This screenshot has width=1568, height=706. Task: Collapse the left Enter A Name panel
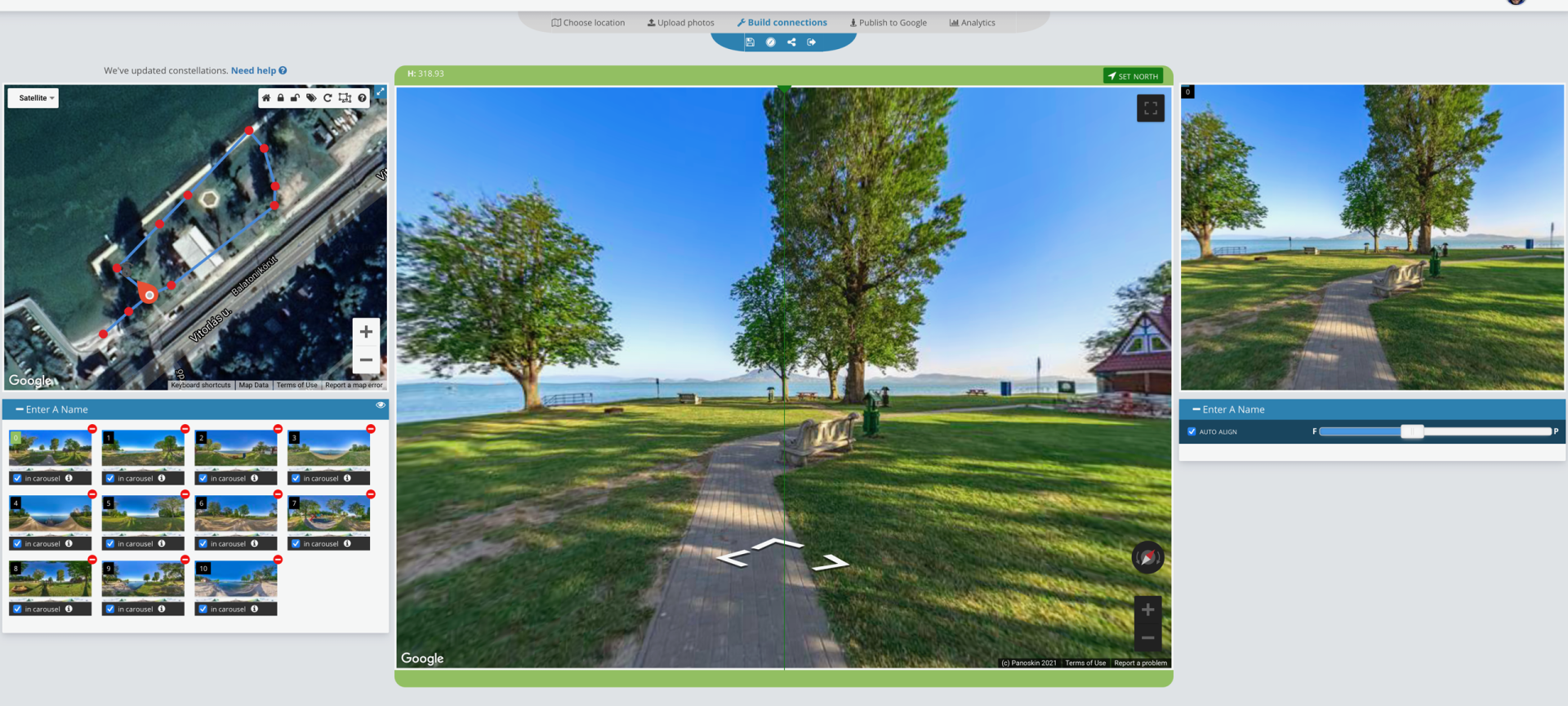point(20,409)
